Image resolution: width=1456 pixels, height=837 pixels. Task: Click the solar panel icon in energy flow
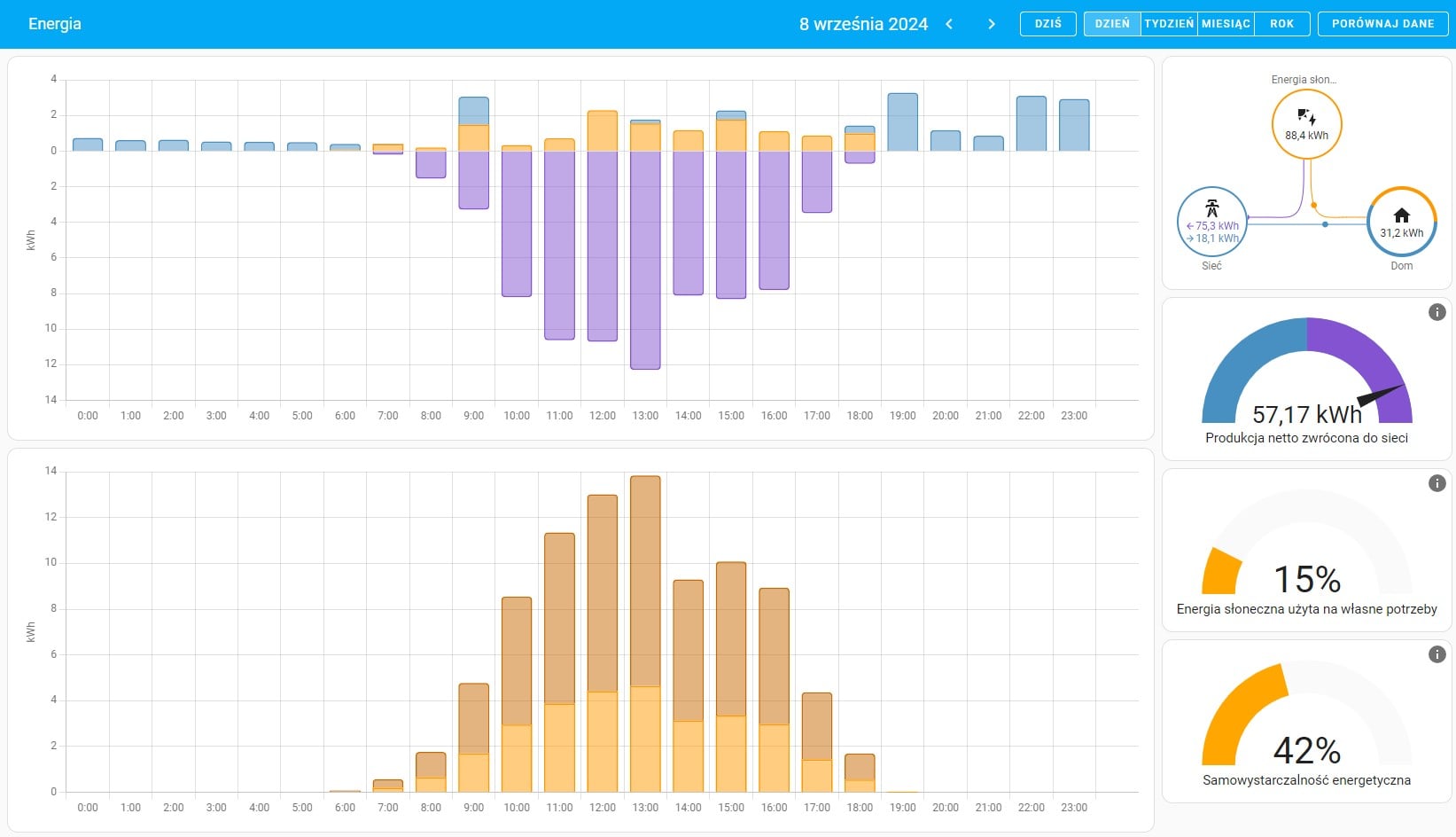[x=1306, y=117]
